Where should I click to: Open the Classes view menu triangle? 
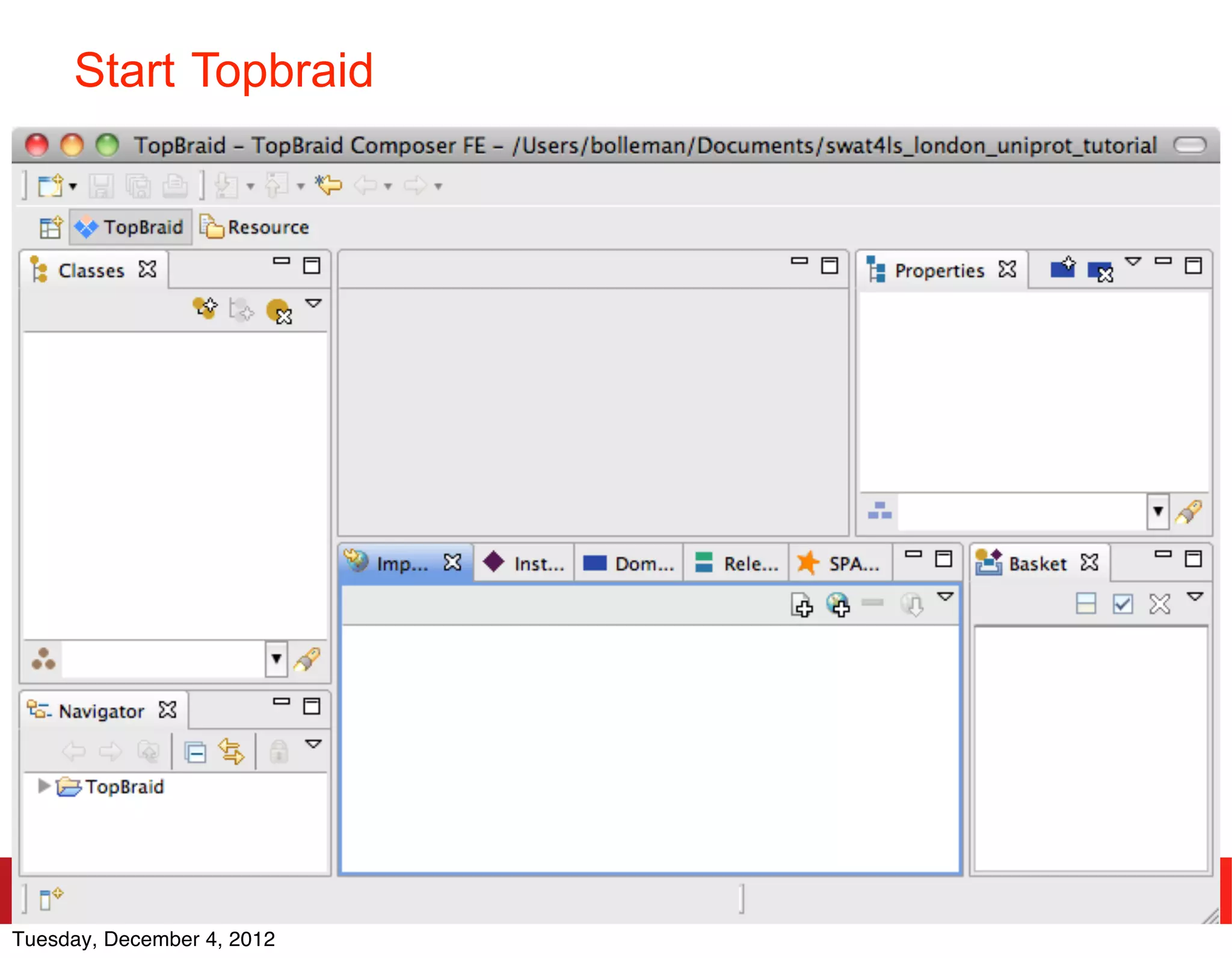tap(313, 303)
